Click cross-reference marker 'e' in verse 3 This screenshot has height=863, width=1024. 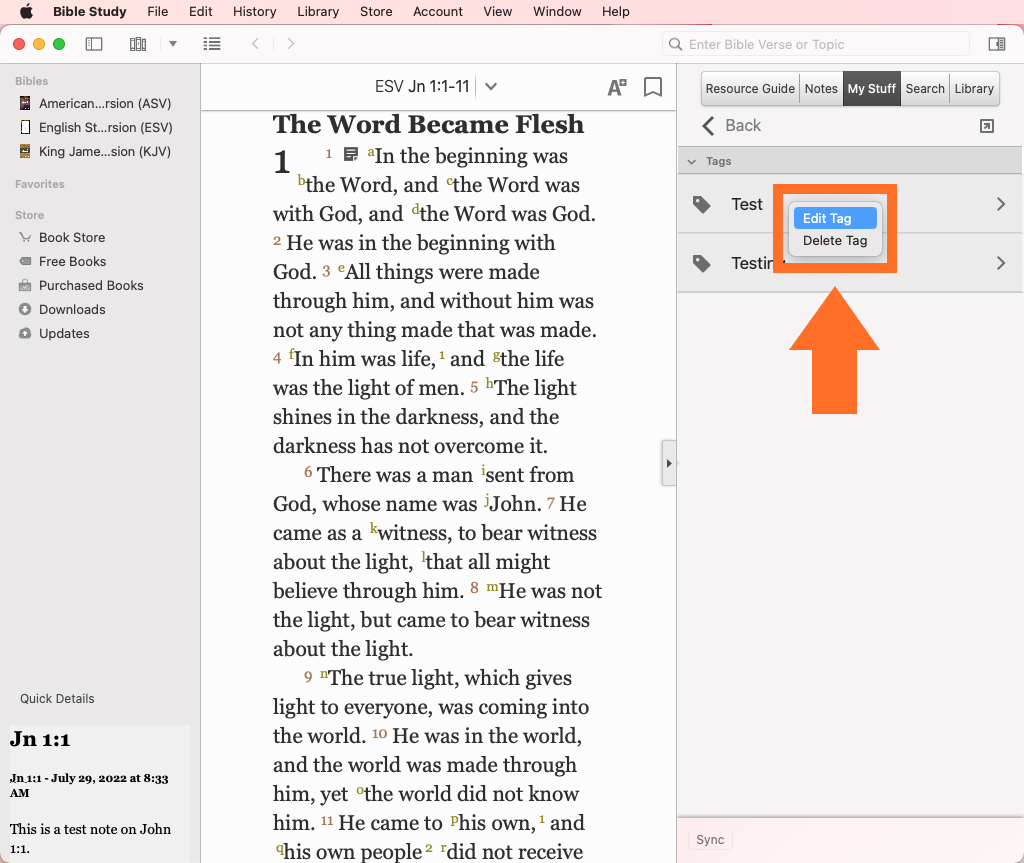pos(341,267)
